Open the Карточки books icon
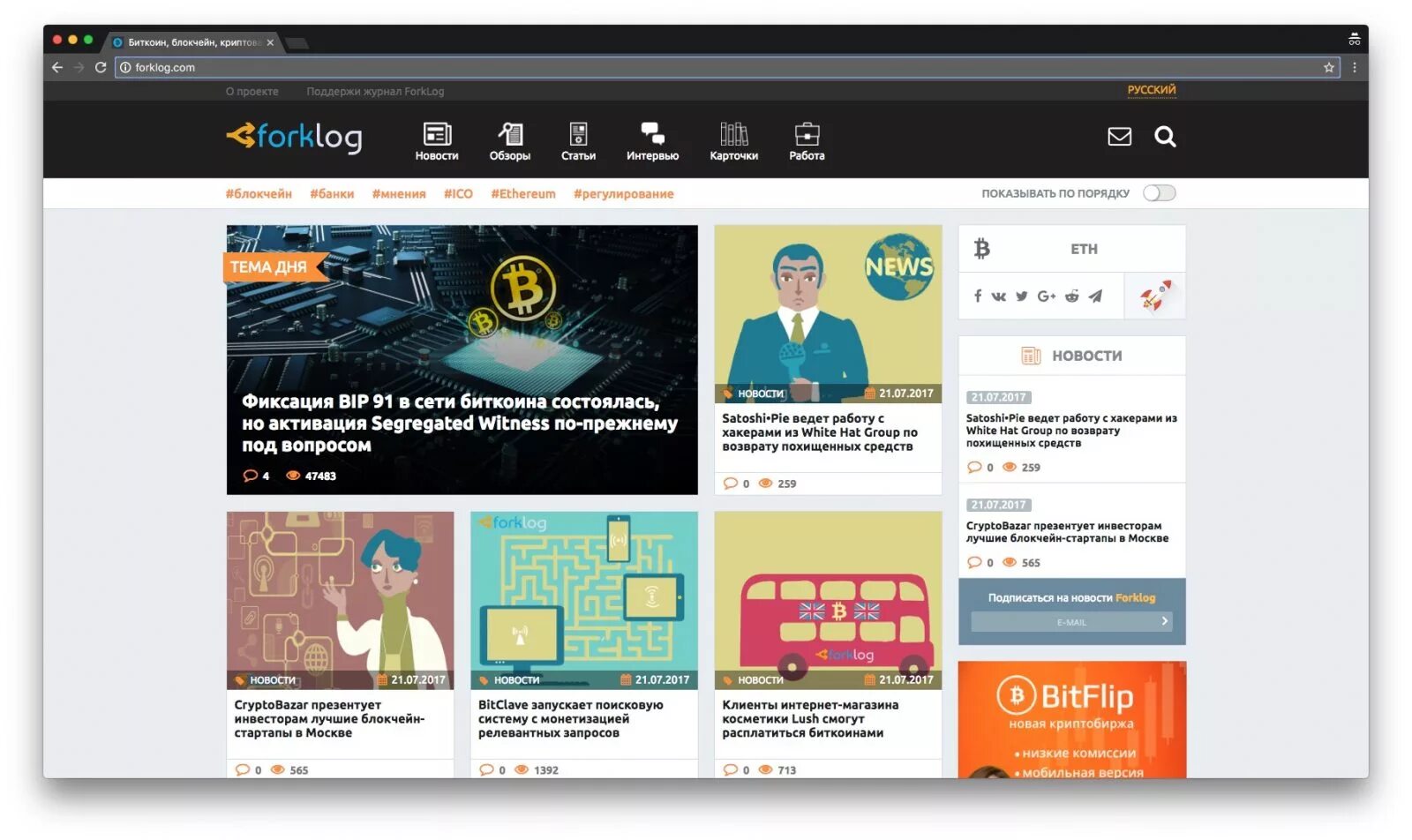Screen dimensions: 1412x840 [733, 134]
